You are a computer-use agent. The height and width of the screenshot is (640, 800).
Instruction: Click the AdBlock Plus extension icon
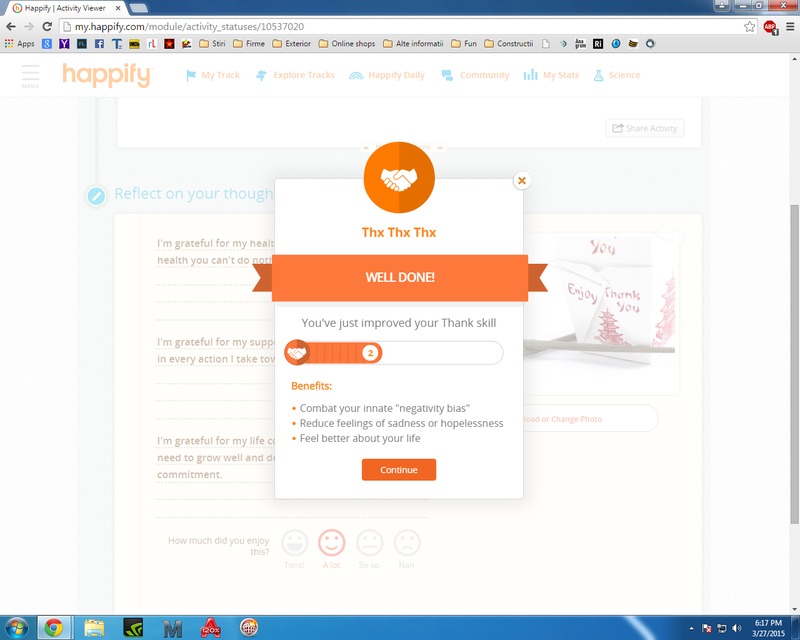770,27
